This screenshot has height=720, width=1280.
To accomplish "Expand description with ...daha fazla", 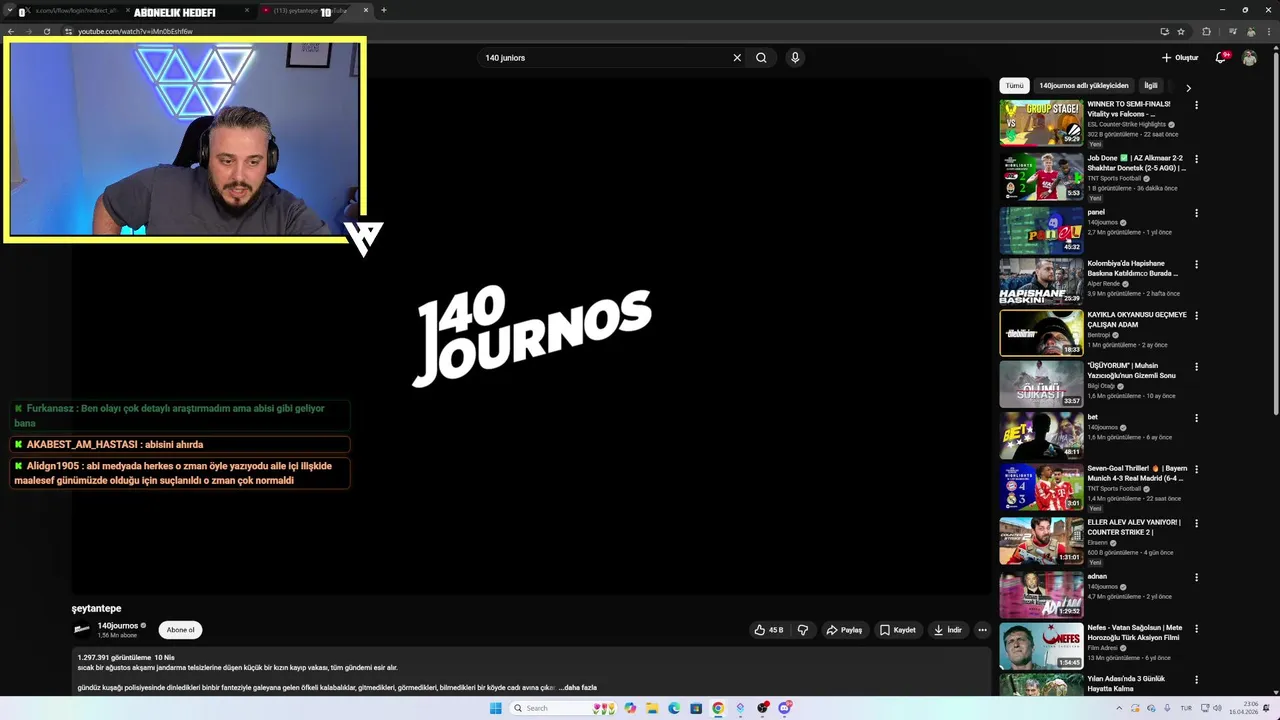I will click(x=580, y=688).
